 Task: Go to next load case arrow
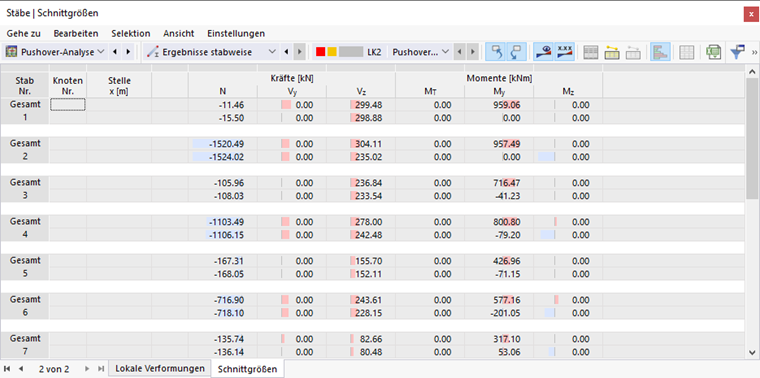tap(473, 52)
